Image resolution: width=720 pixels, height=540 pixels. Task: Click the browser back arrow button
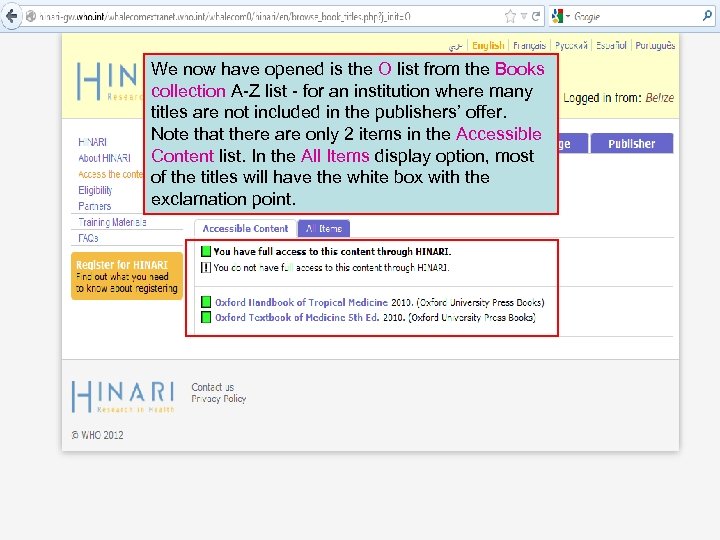pos(11,17)
